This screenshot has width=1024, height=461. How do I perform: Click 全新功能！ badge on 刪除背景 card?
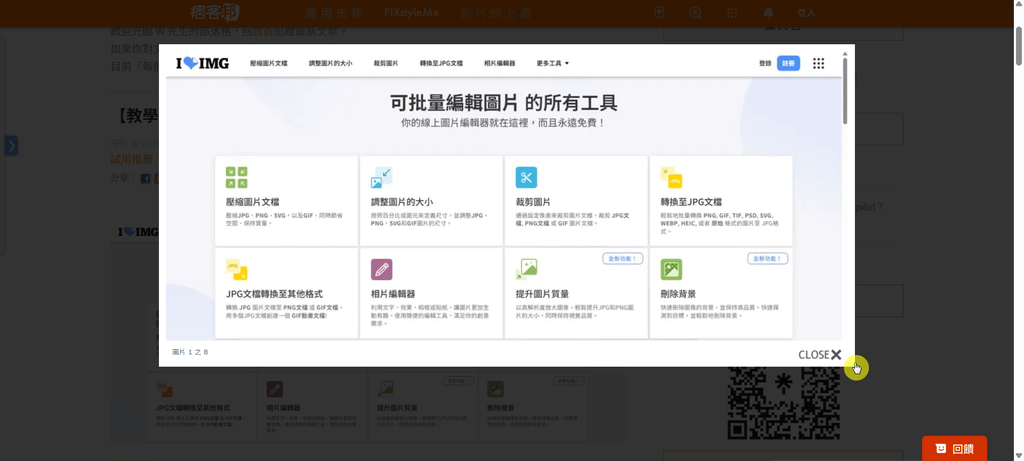767,259
